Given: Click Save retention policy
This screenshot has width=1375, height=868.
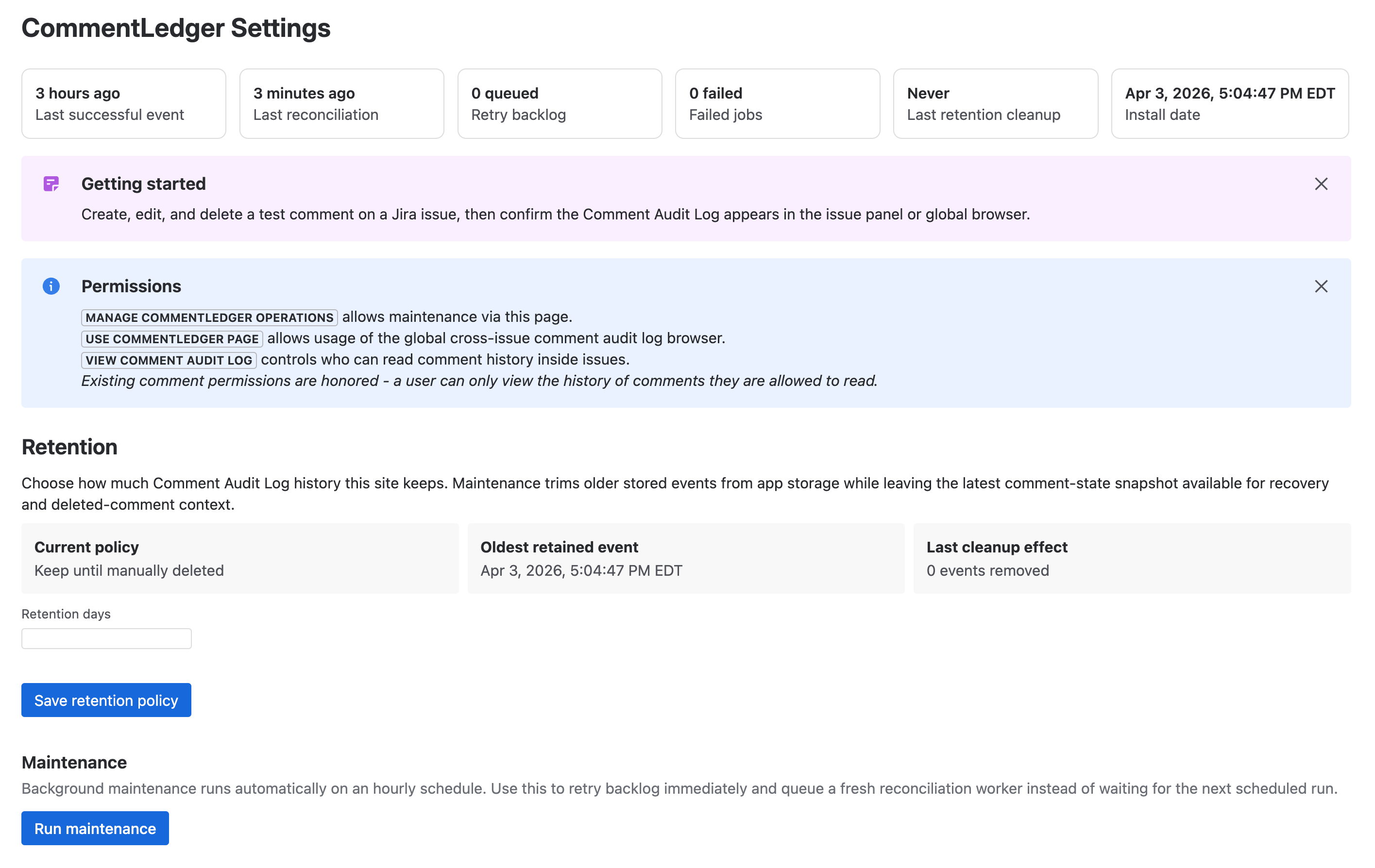Looking at the screenshot, I should 105,700.
